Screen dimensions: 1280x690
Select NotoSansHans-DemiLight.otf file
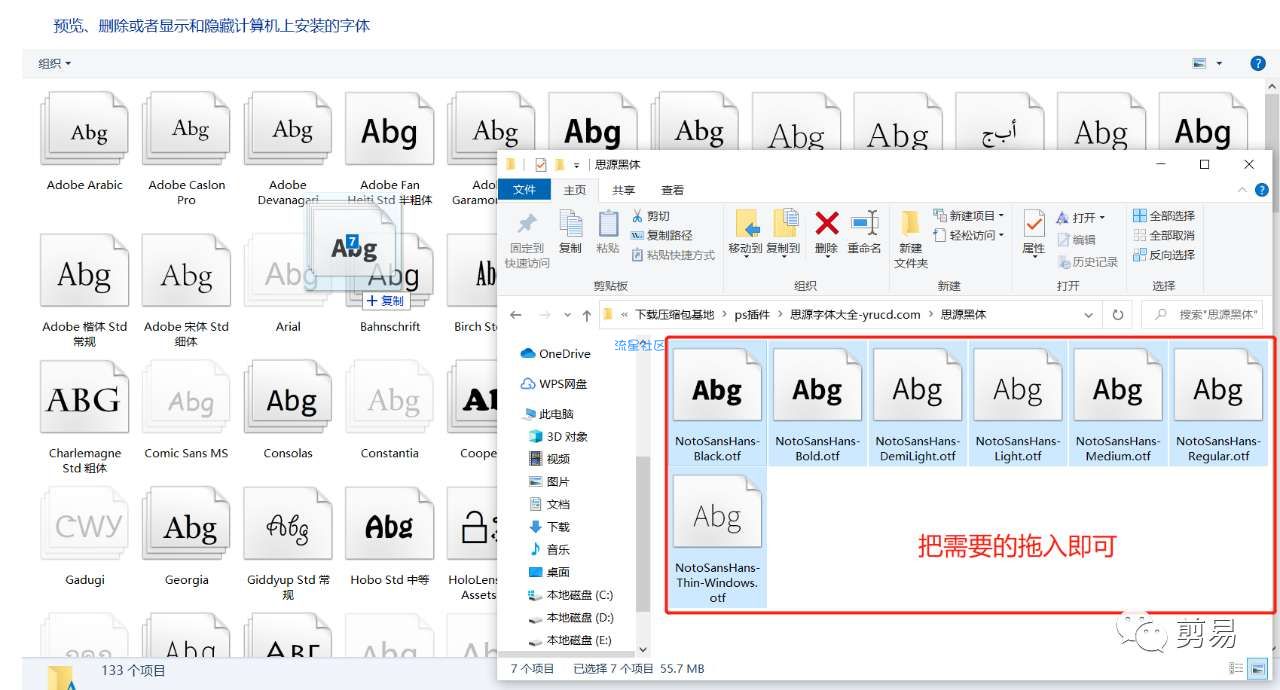918,403
